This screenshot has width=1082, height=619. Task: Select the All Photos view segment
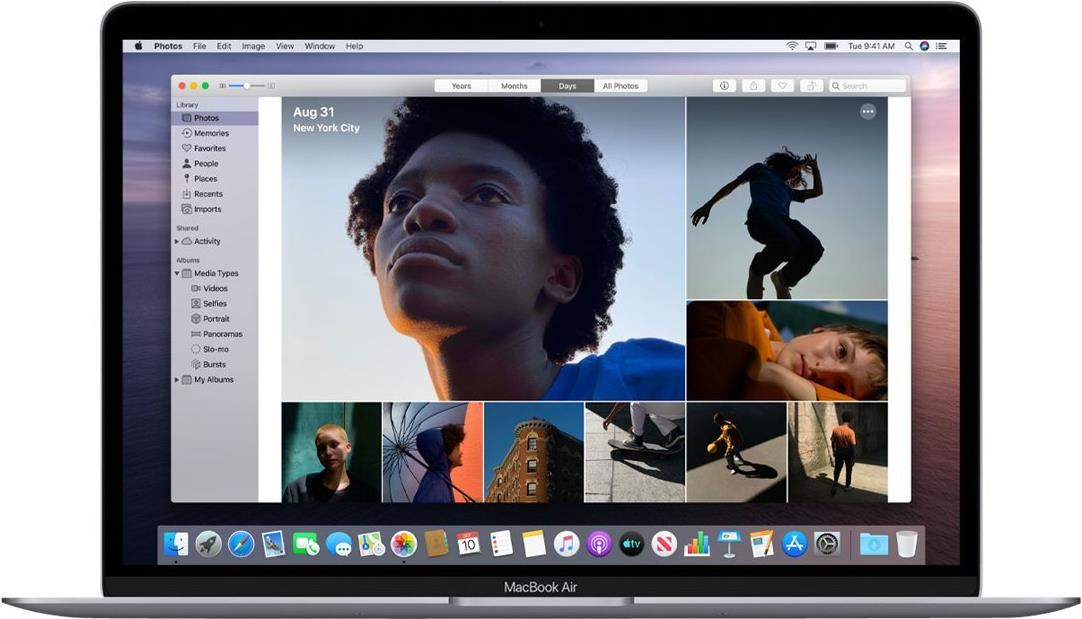tap(620, 86)
